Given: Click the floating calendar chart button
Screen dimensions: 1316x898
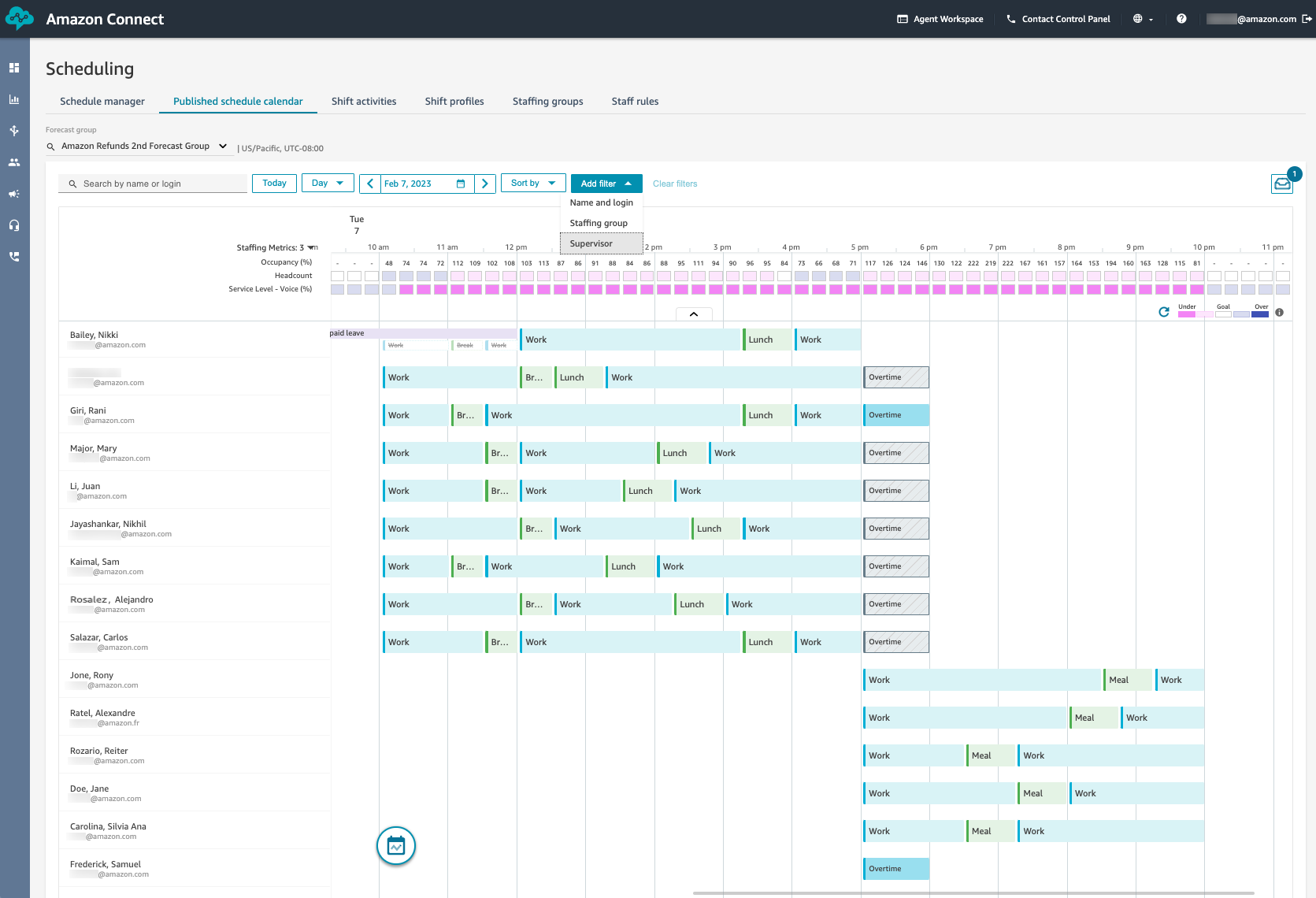Looking at the screenshot, I should pos(396,846).
